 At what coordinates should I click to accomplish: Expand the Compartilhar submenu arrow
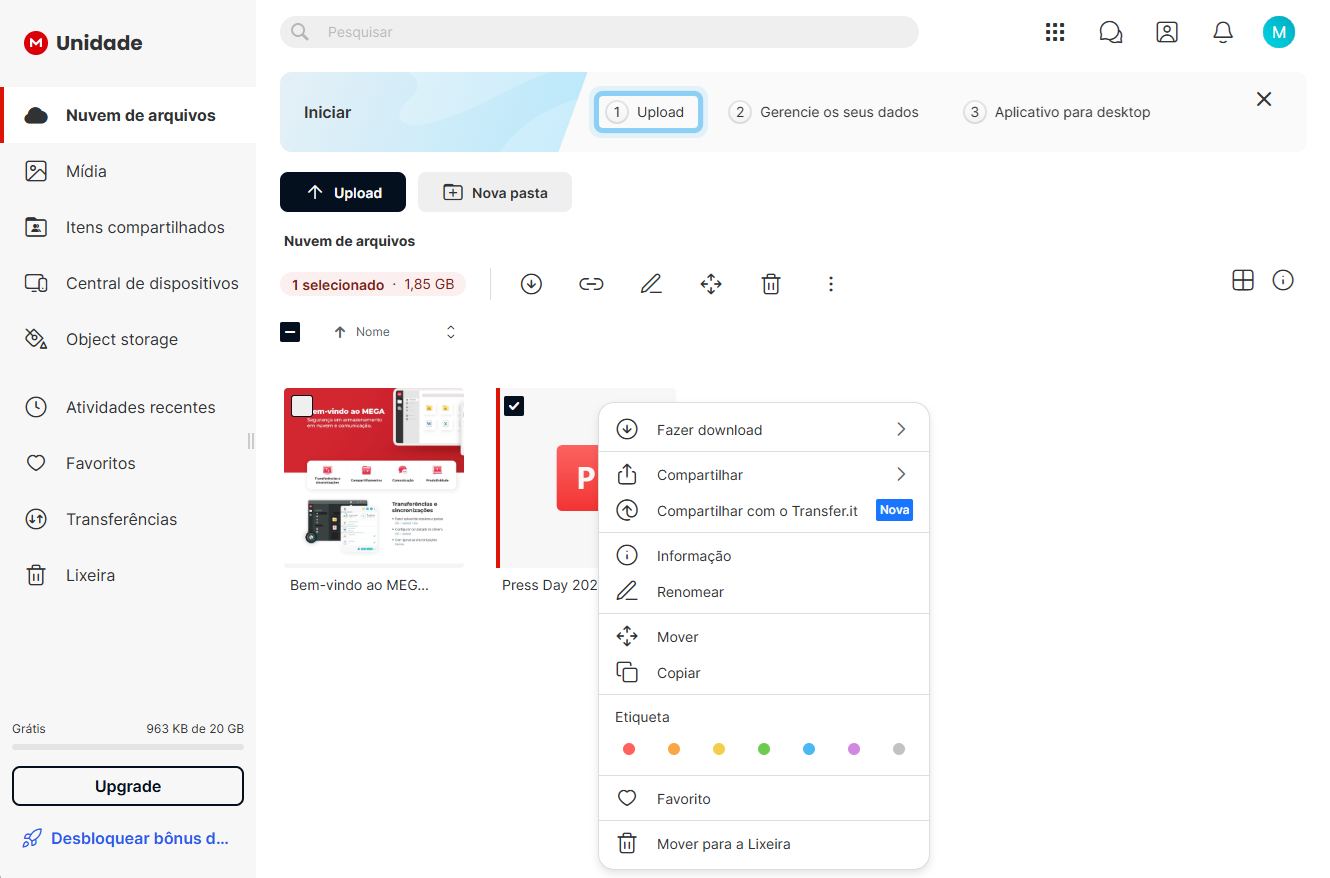pos(900,475)
